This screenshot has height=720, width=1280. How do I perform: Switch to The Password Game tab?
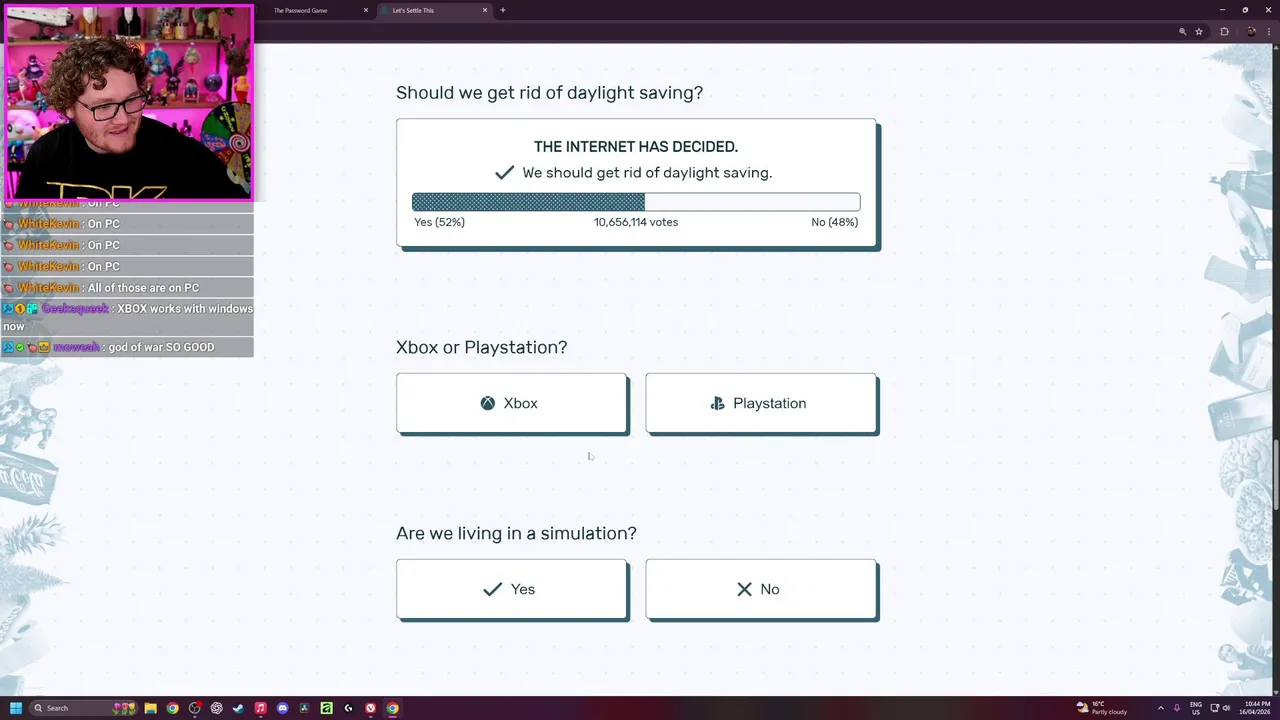(x=312, y=10)
